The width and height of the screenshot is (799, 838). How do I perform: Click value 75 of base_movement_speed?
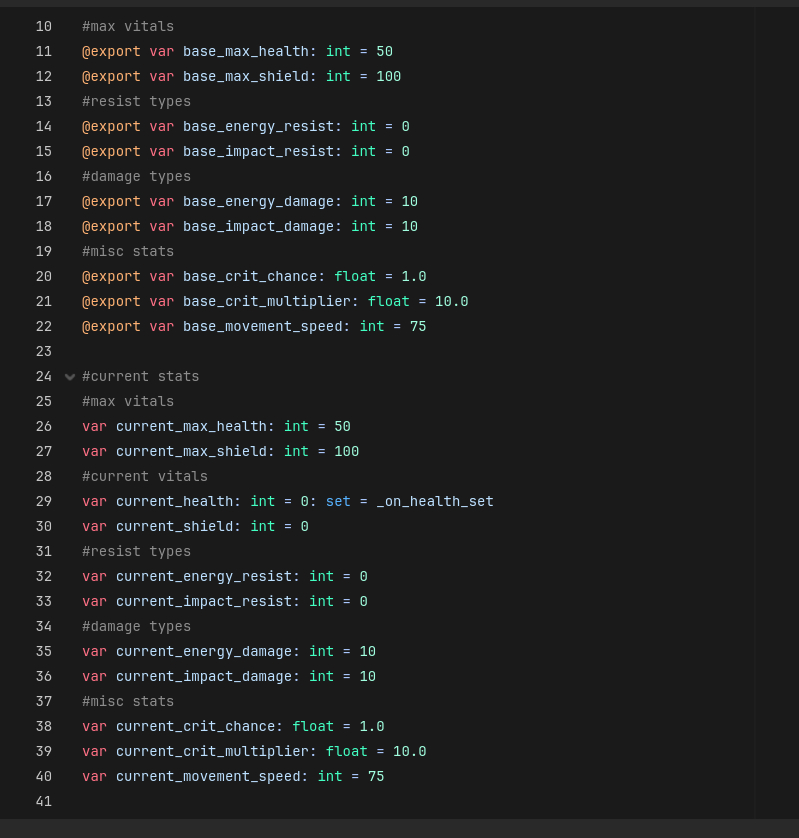pos(418,326)
